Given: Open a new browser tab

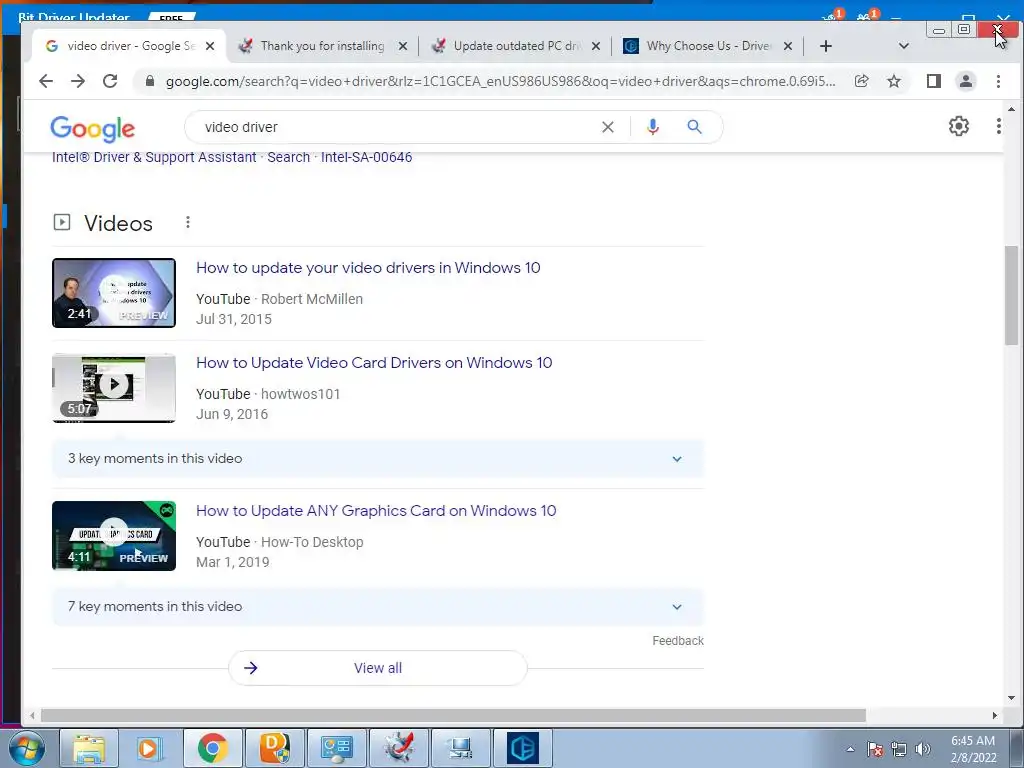Looking at the screenshot, I should click(825, 46).
